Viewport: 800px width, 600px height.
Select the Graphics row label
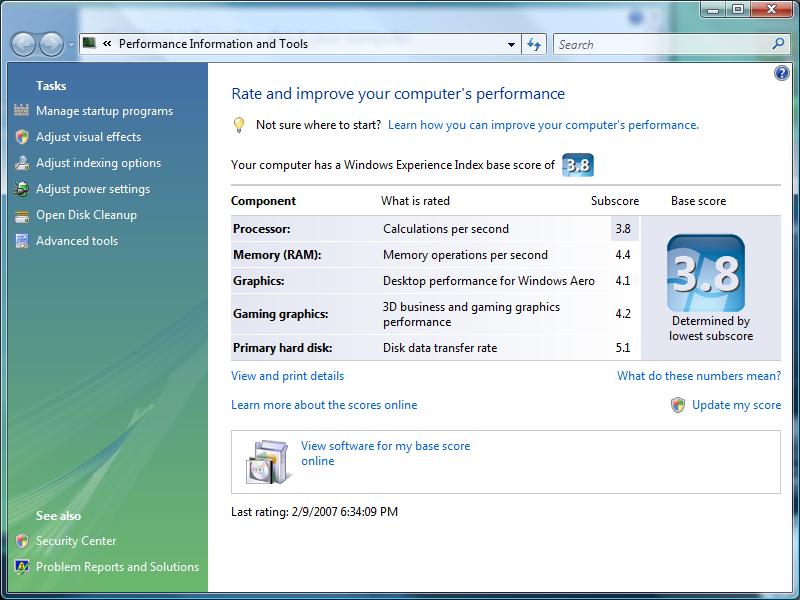(x=259, y=281)
